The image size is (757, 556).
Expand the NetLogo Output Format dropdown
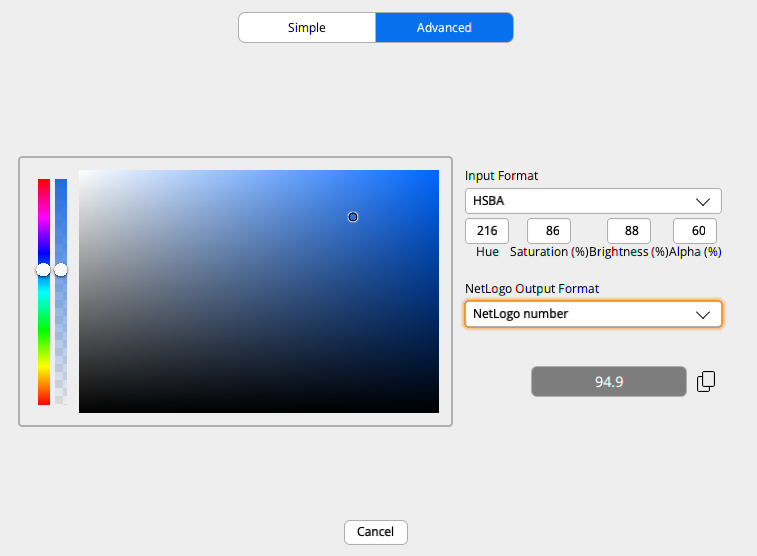pos(593,314)
